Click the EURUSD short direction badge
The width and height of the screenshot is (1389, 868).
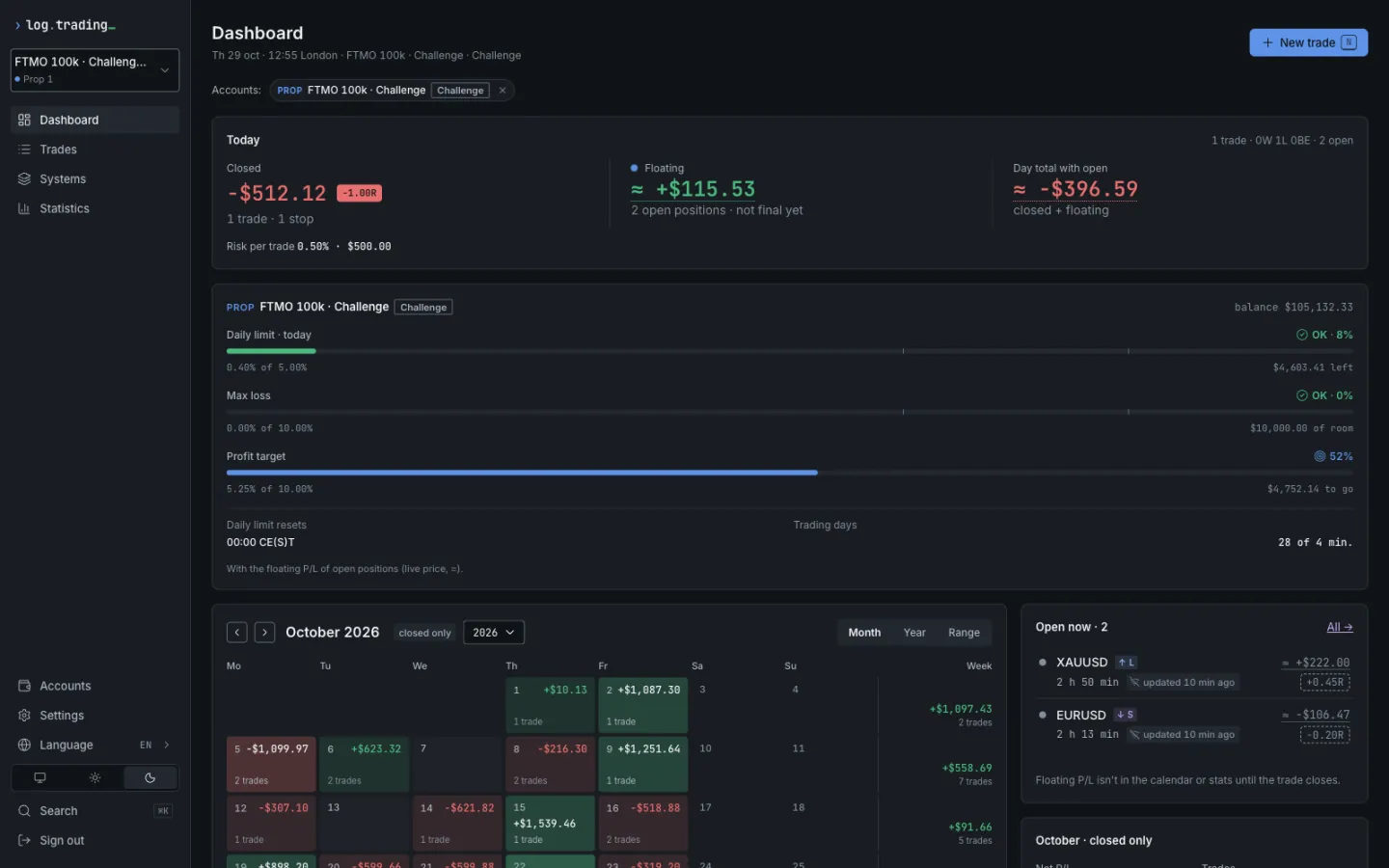[x=1125, y=715]
